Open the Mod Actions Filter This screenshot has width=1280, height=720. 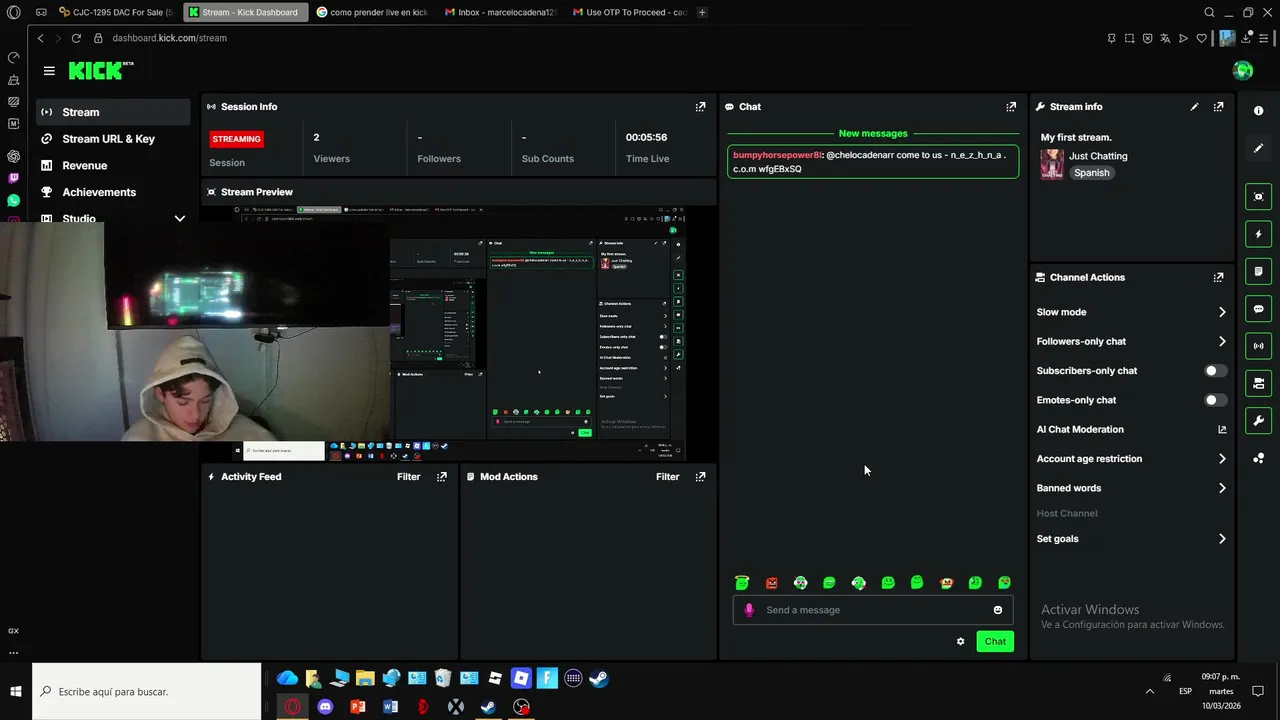click(x=667, y=477)
